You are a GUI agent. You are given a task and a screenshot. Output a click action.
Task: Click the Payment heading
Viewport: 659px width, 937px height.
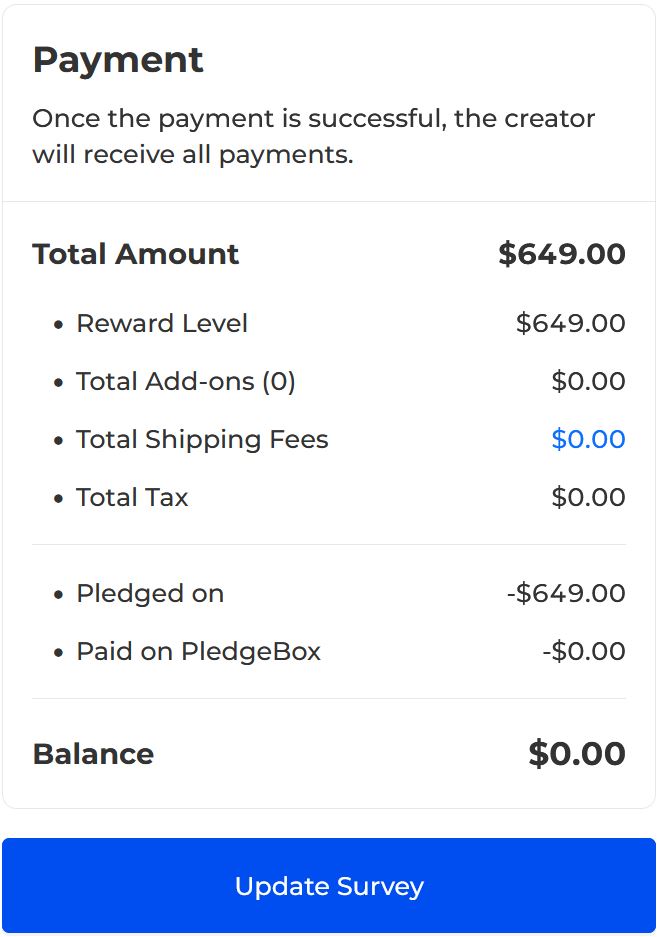tap(118, 60)
